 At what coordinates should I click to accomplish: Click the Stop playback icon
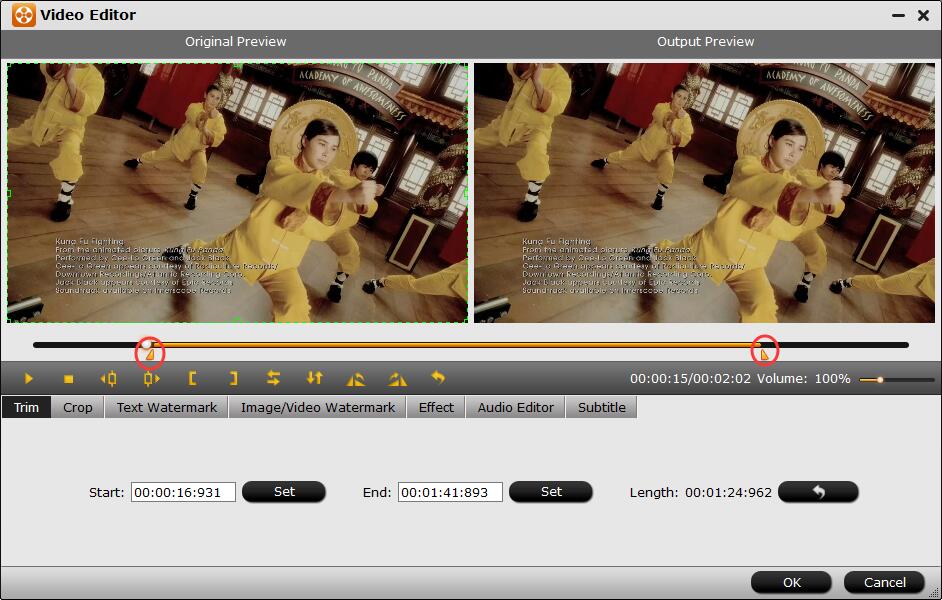pos(68,379)
